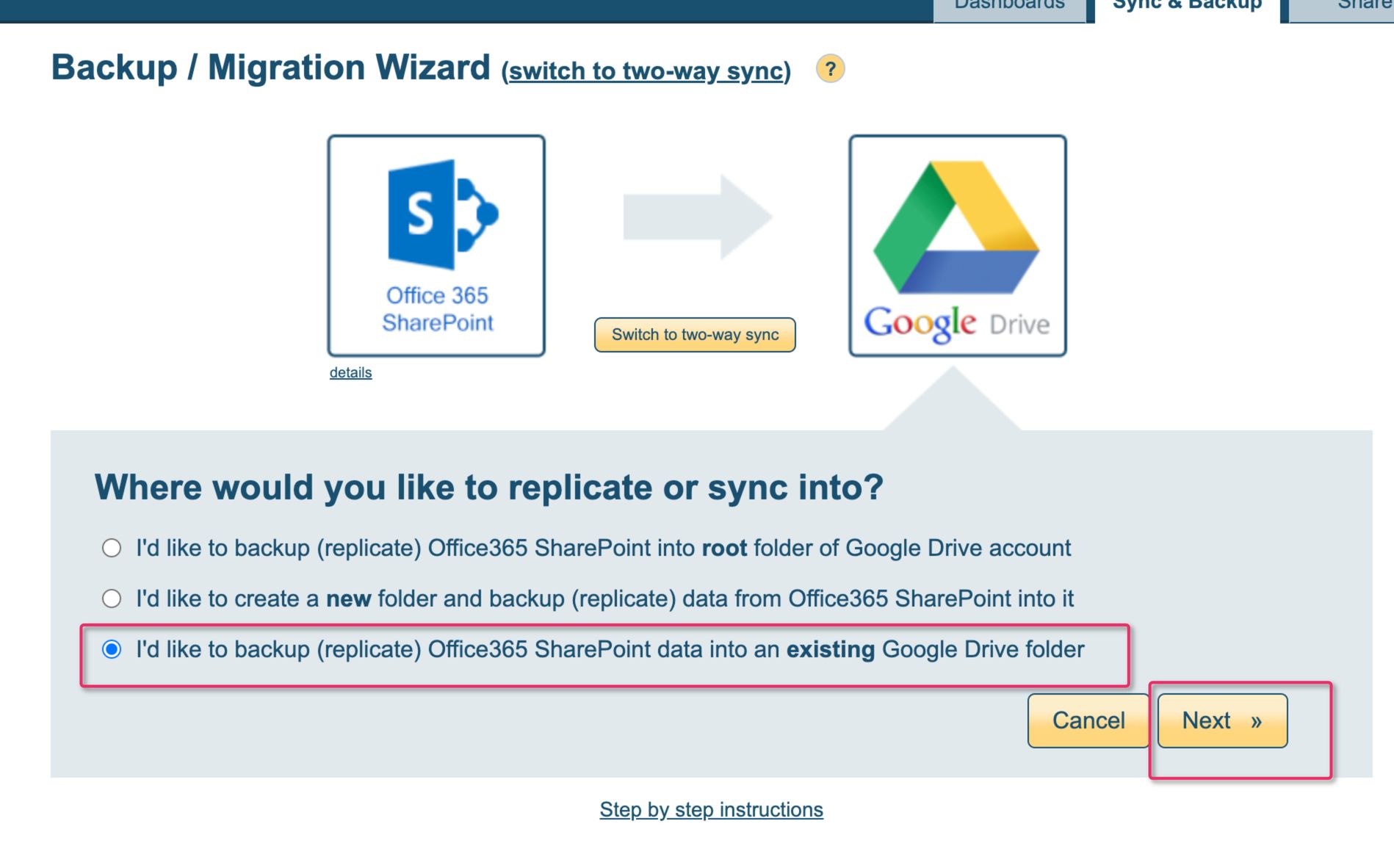
Task: Select the existing Google Drive folder radio button
Action: (112, 649)
